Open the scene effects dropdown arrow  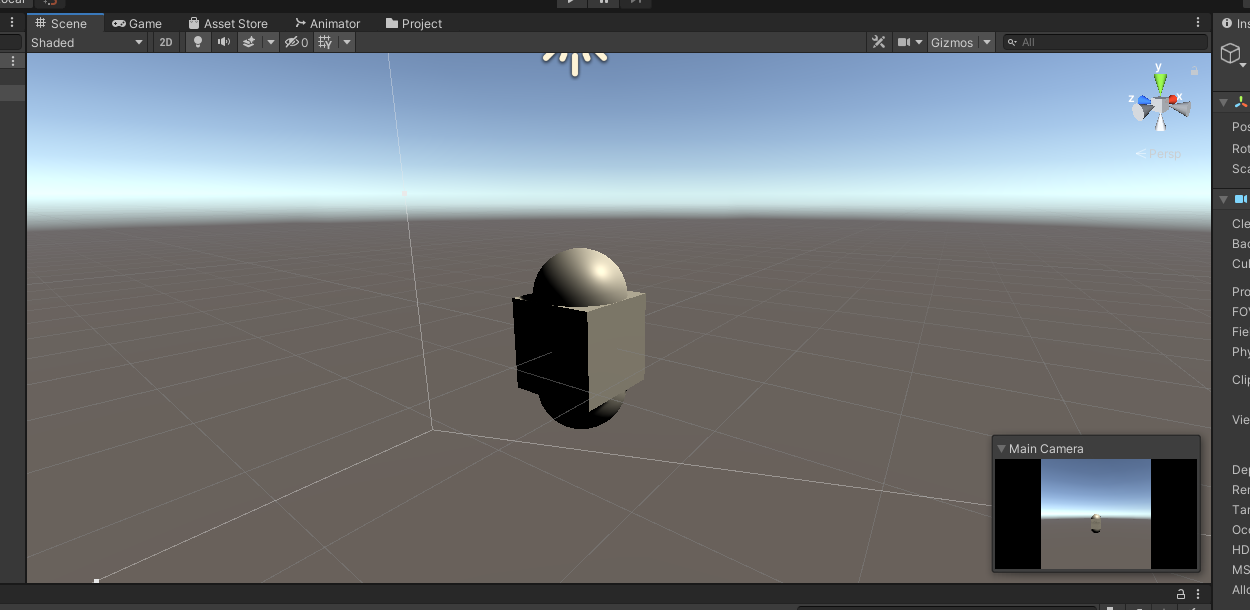point(270,42)
